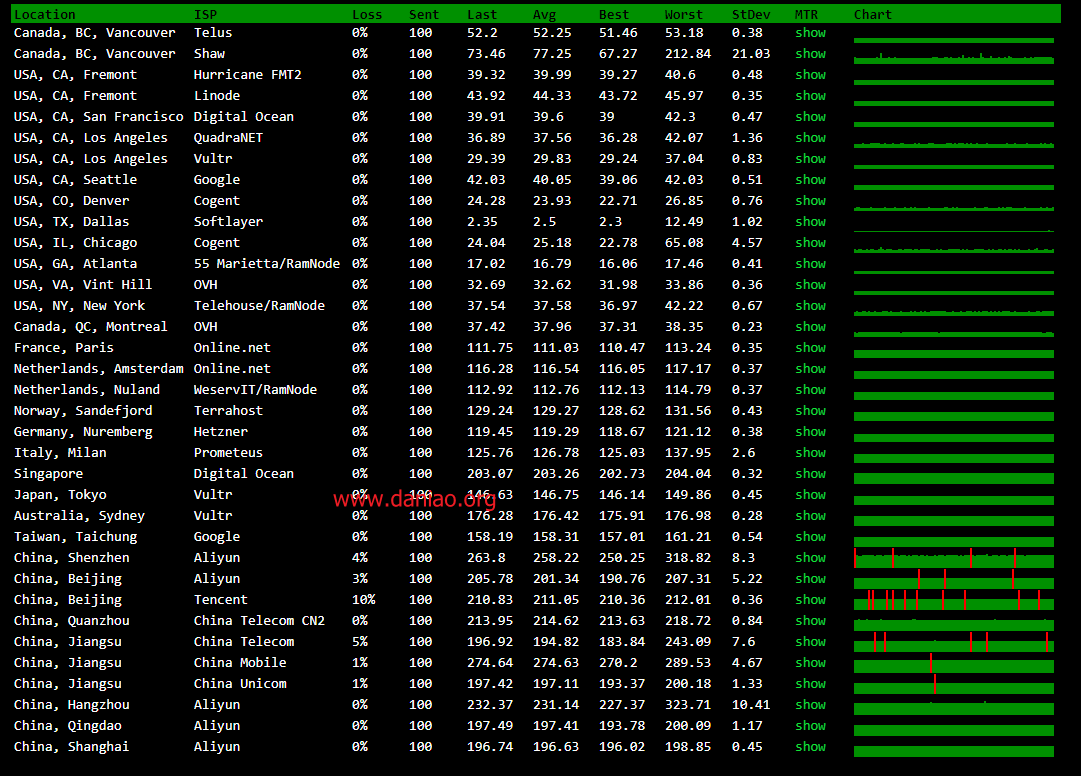Open show link for Australia, Sydney row
Image resolution: width=1081 pixels, height=776 pixels.
(x=810, y=516)
